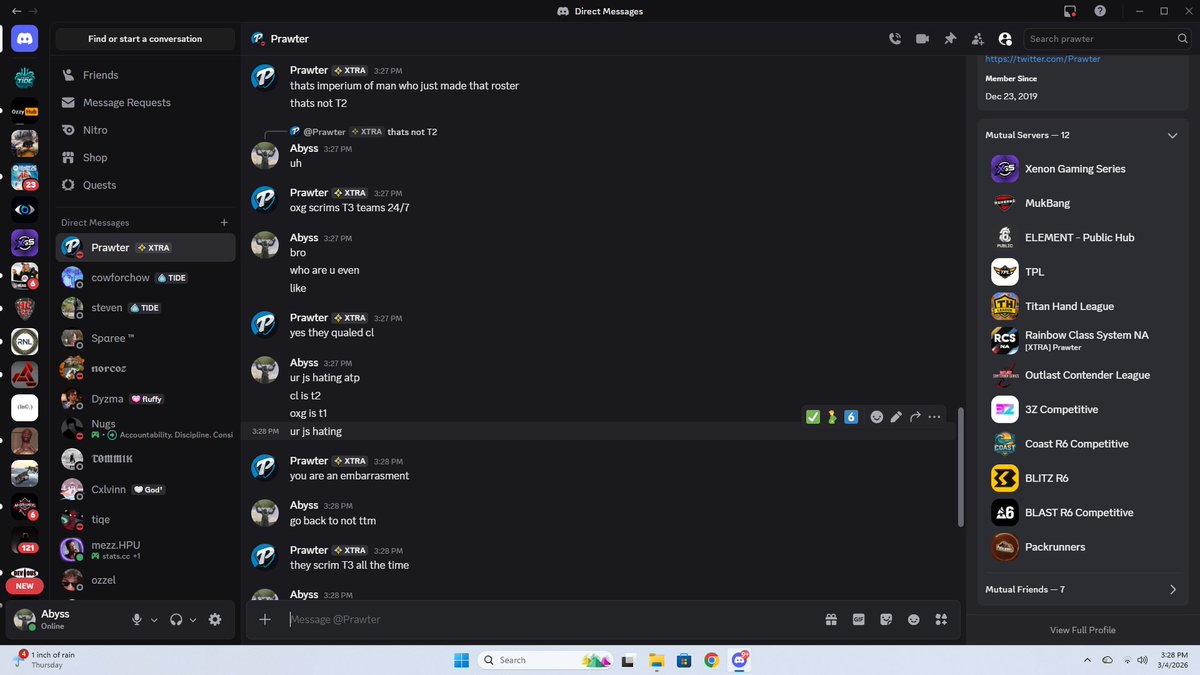This screenshot has width=1200, height=675.
Task: Toggle headphone deafen
Action: [x=176, y=620]
